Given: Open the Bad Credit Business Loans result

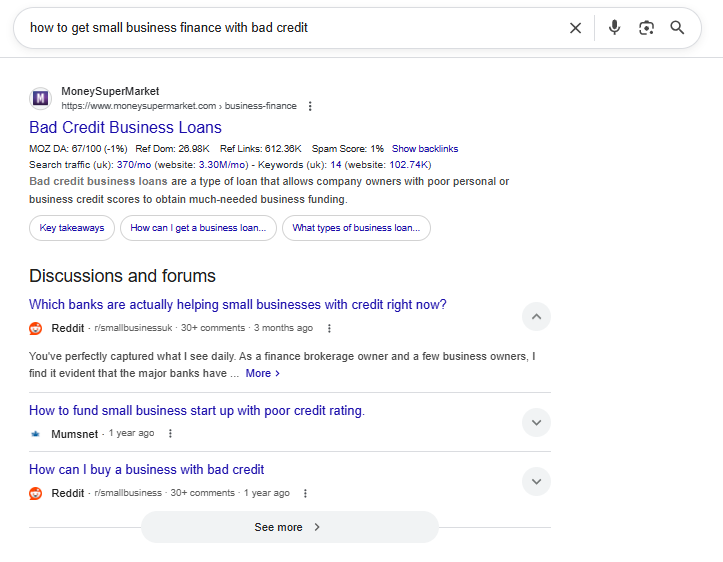Looking at the screenshot, I should point(125,127).
